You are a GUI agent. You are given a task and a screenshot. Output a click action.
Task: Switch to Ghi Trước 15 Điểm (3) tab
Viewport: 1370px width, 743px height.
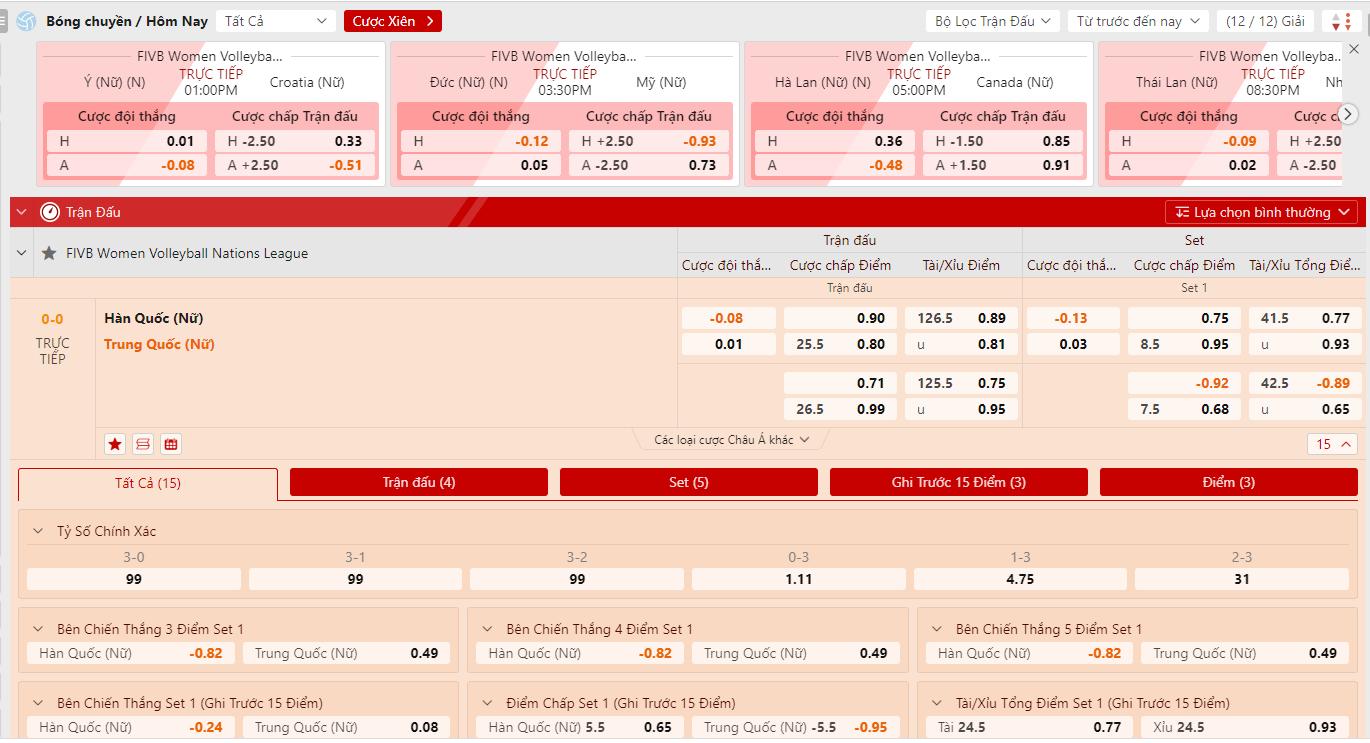(959, 482)
